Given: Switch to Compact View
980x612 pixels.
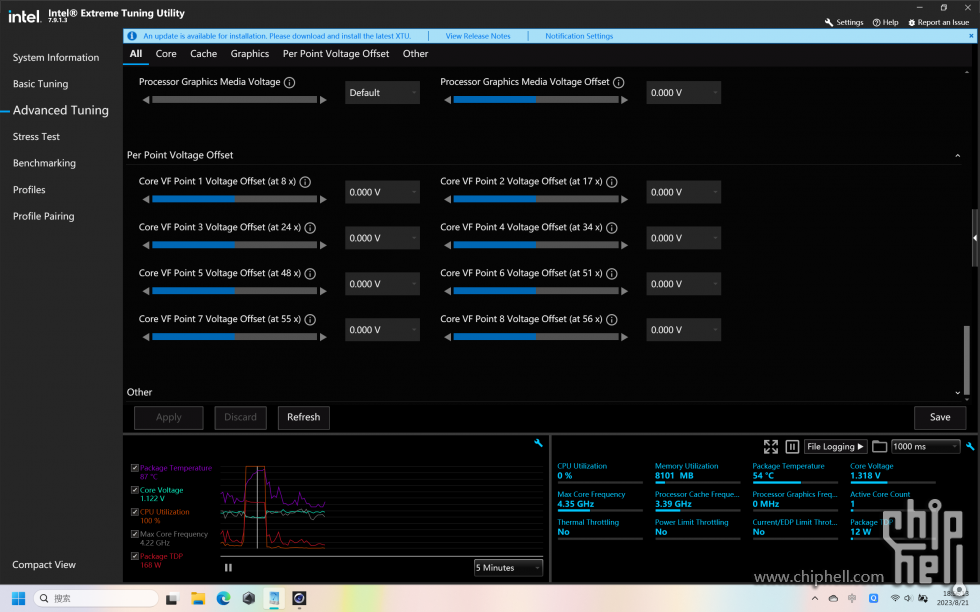Looking at the screenshot, I should pyautogui.click(x=44, y=565).
